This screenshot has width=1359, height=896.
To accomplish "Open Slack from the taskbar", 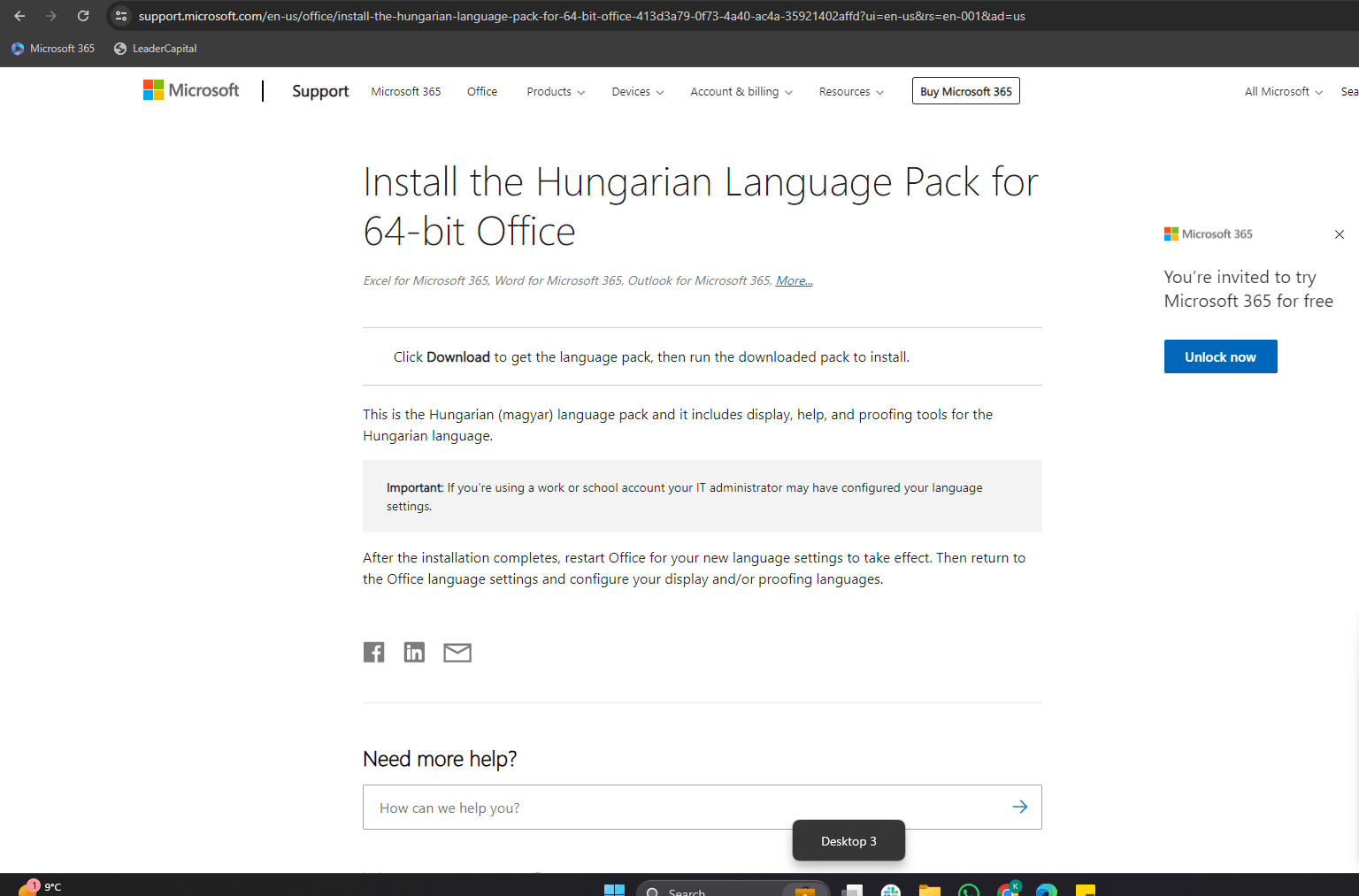I will point(891,890).
